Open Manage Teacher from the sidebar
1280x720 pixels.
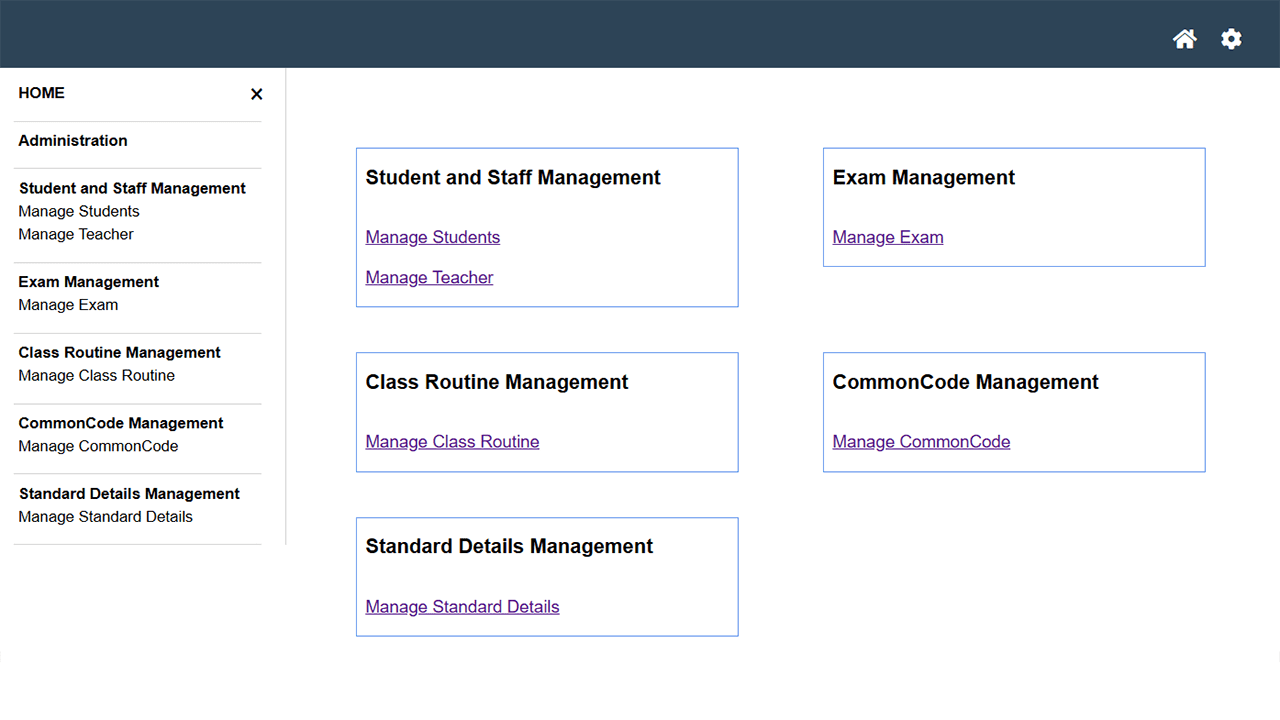76,234
